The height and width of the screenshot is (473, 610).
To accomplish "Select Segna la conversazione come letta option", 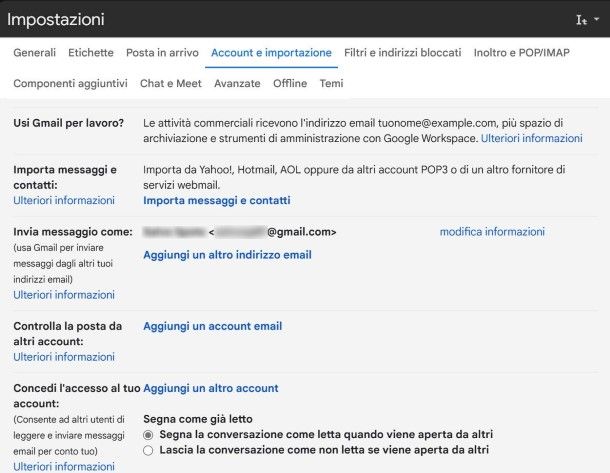I will (x=148, y=434).
